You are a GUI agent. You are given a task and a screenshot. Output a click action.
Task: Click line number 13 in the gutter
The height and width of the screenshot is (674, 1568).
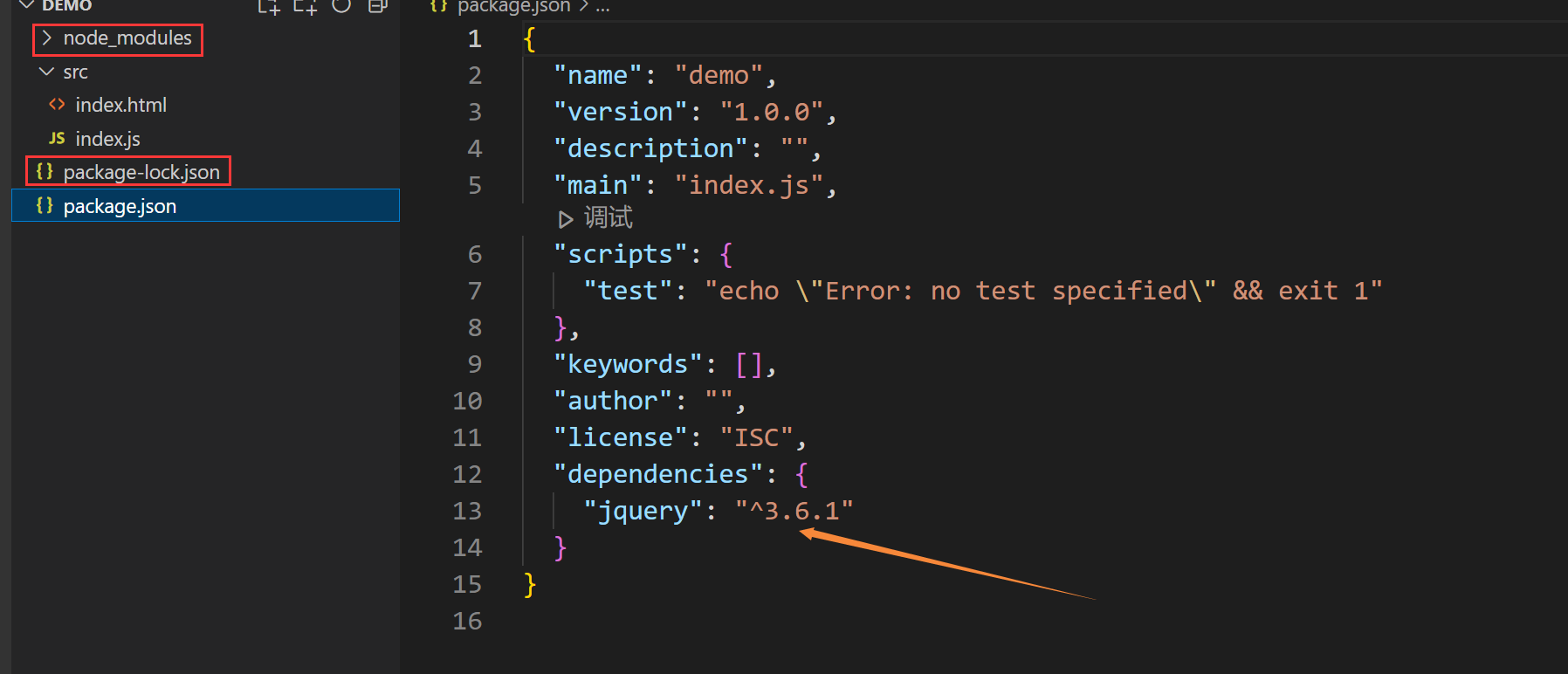(467, 511)
